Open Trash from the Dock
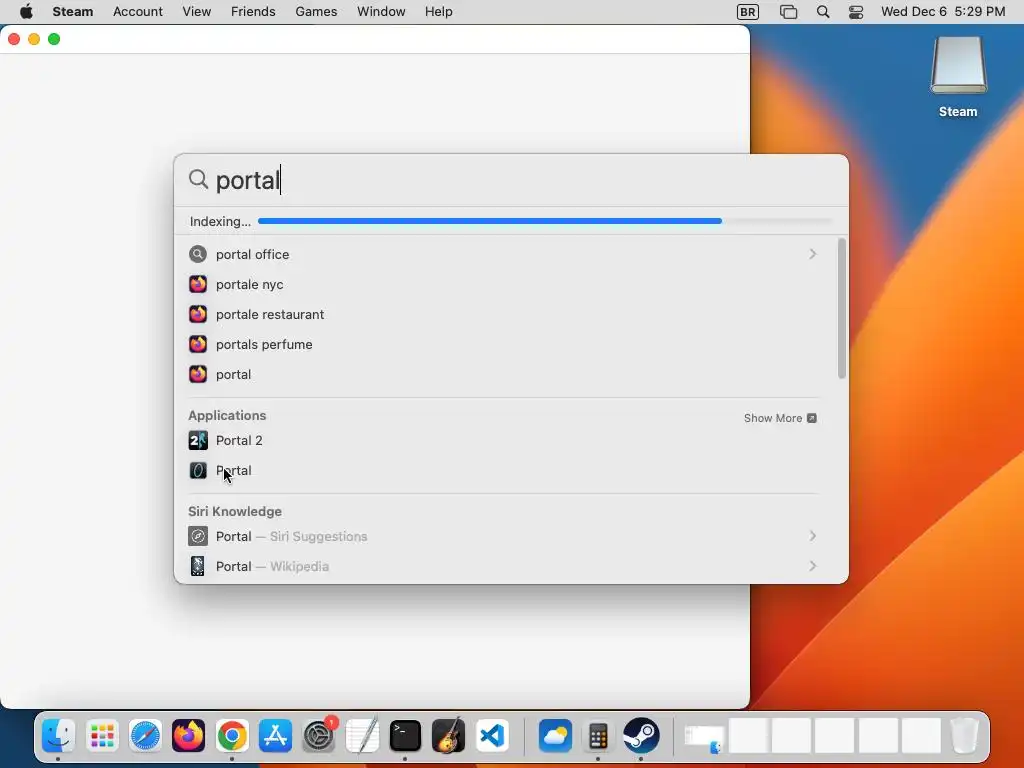The width and height of the screenshot is (1024, 768). [965, 736]
